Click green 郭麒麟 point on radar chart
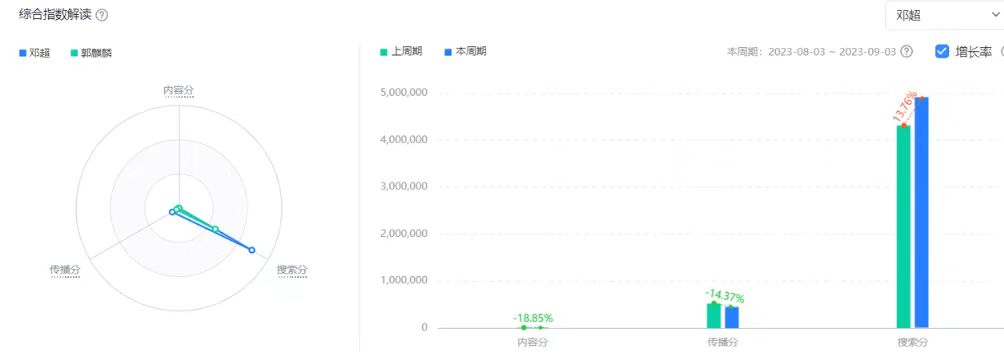This screenshot has width=1004, height=364. [215, 229]
